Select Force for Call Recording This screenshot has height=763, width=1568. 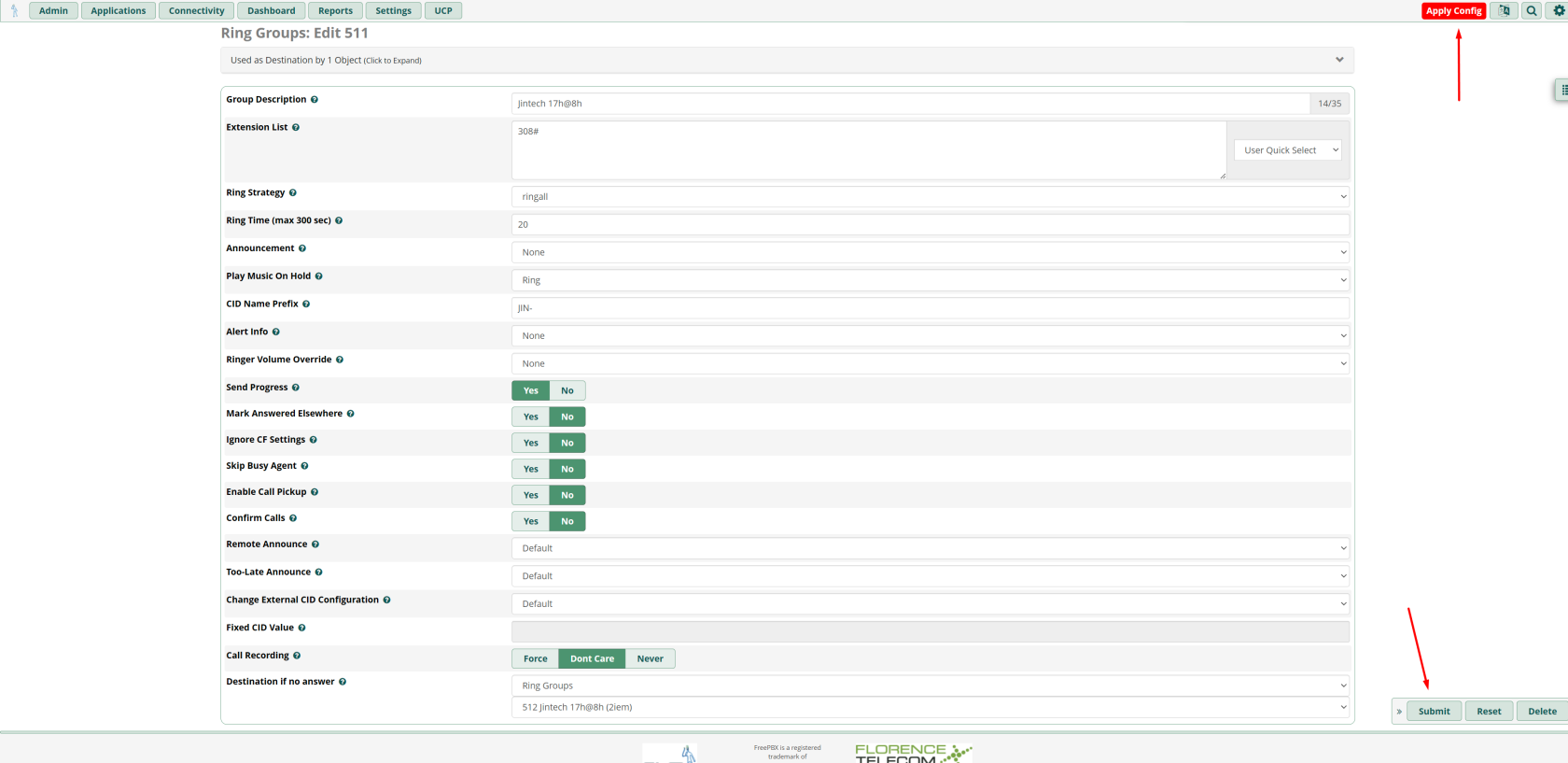536,658
